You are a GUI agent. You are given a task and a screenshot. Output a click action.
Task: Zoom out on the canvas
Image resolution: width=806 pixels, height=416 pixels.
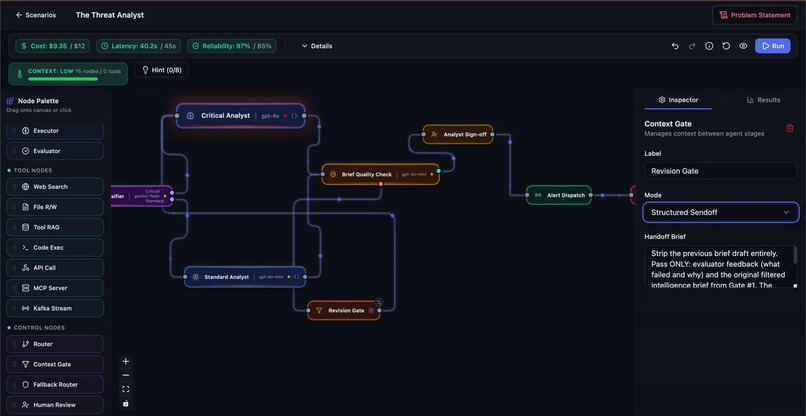pyautogui.click(x=126, y=375)
